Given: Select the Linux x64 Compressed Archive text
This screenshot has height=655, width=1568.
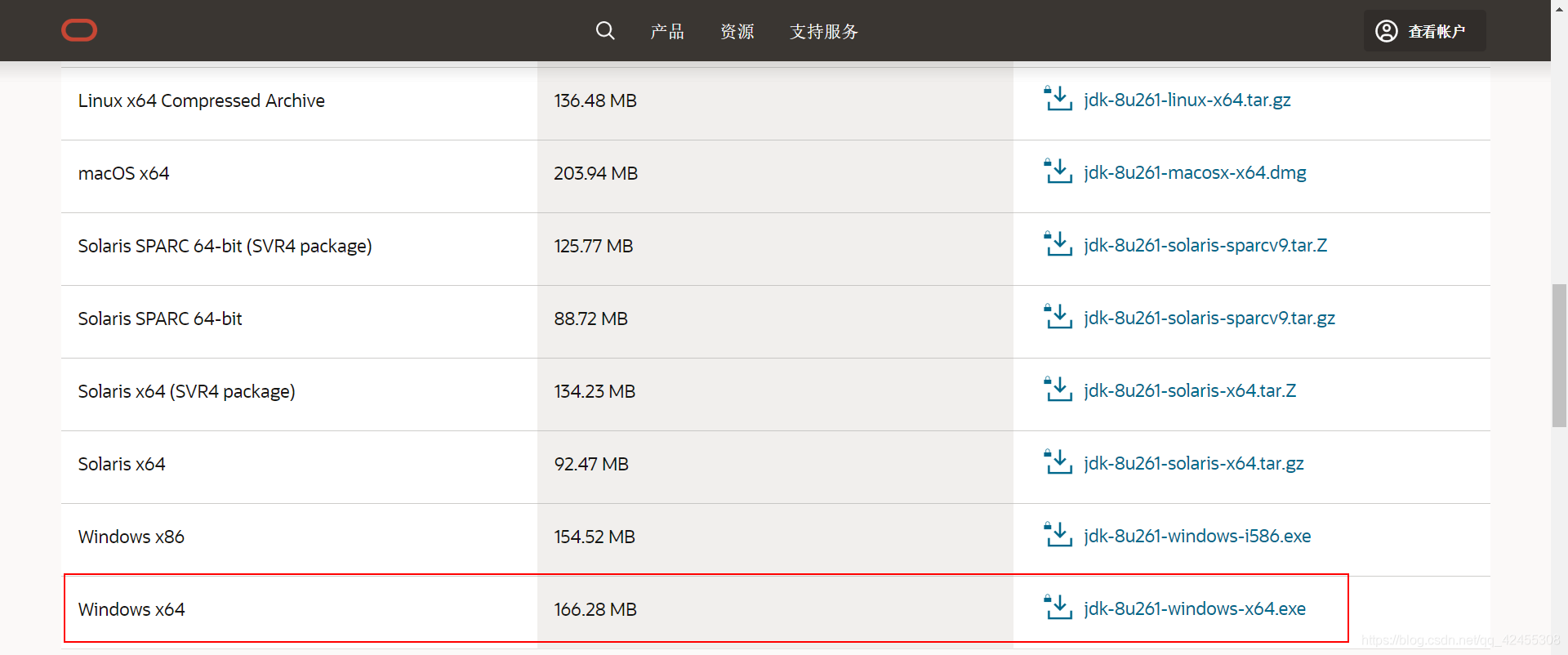Looking at the screenshot, I should tap(202, 100).
